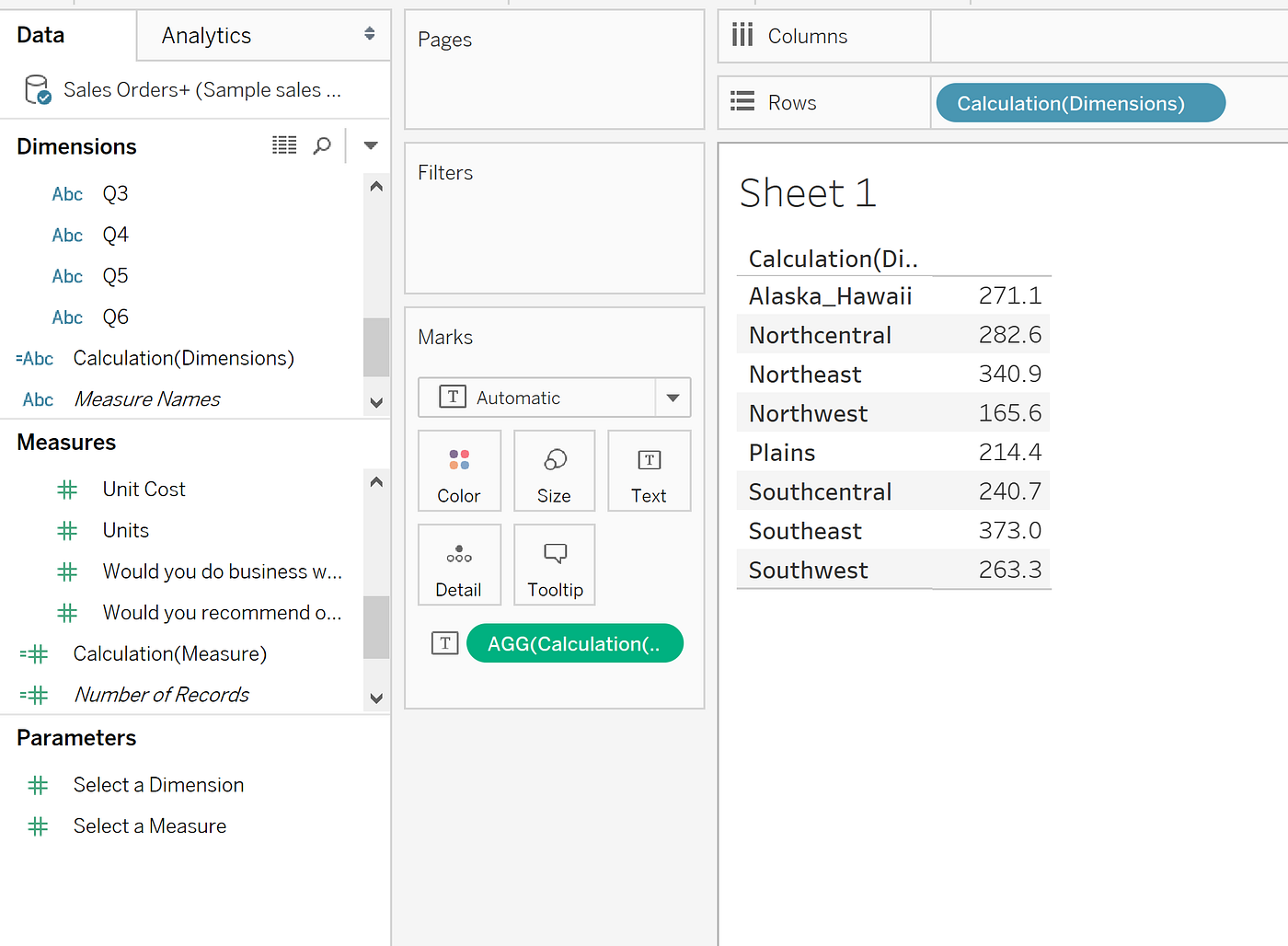This screenshot has height=946, width=1288.
Task: Open the Automatic mark type dropdown
Action: click(673, 397)
